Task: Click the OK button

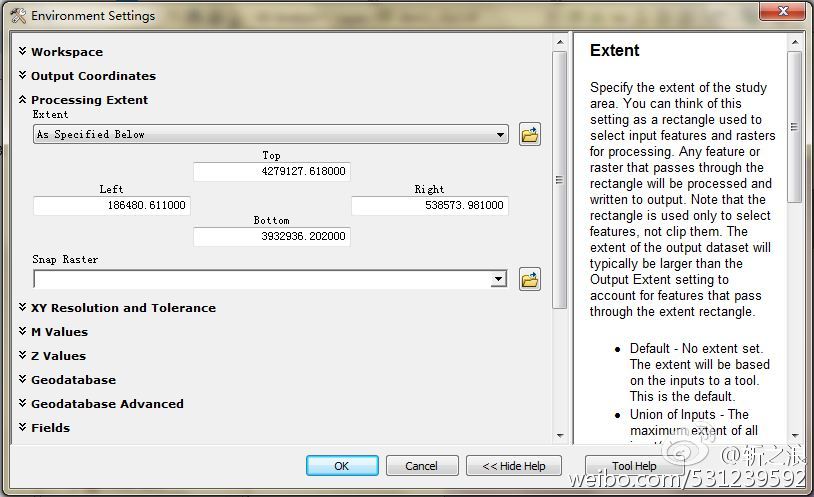Action: coord(342,466)
